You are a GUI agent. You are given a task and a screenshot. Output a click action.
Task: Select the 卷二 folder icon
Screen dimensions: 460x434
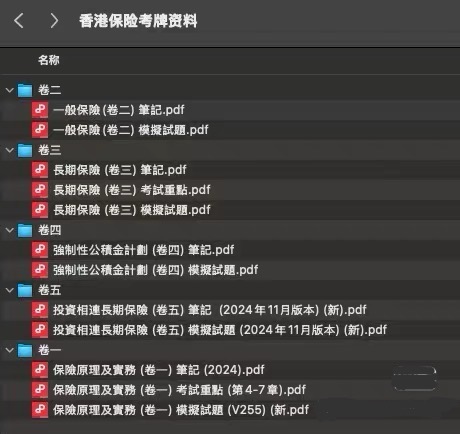pyautogui.click(x=25, y=90)
